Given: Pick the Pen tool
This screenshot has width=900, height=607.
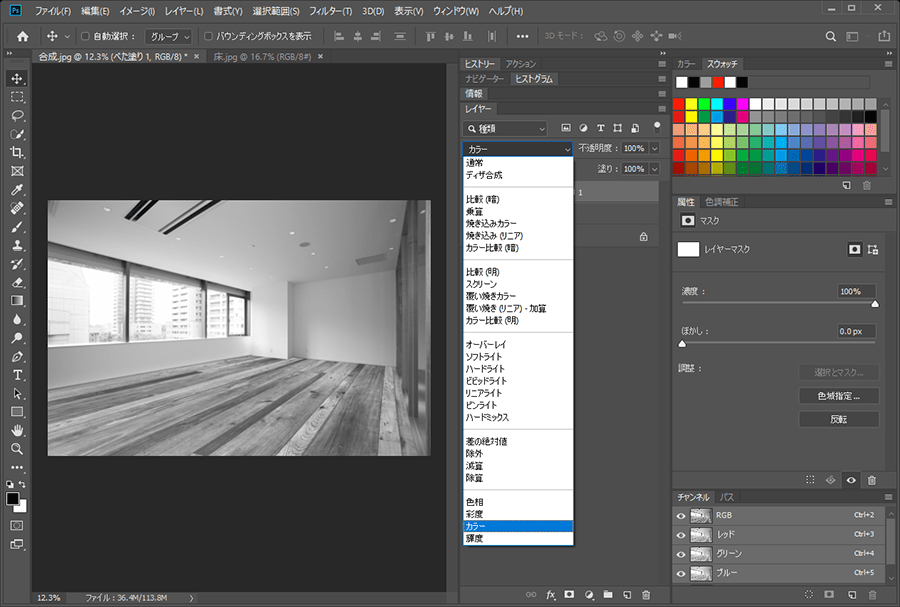Looking at the screenshot, I should pyautogui.click(x=17, y=356).
